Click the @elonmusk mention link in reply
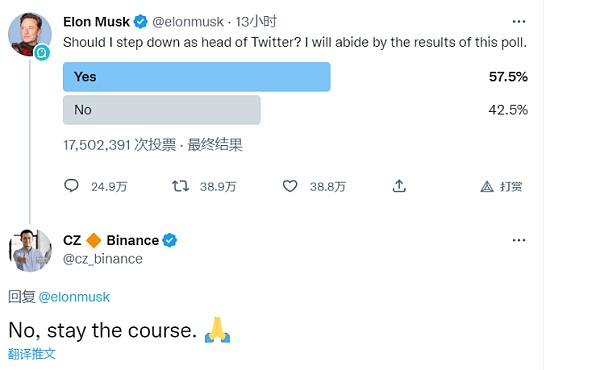This screenshot has height=370, width=600. 74,297
